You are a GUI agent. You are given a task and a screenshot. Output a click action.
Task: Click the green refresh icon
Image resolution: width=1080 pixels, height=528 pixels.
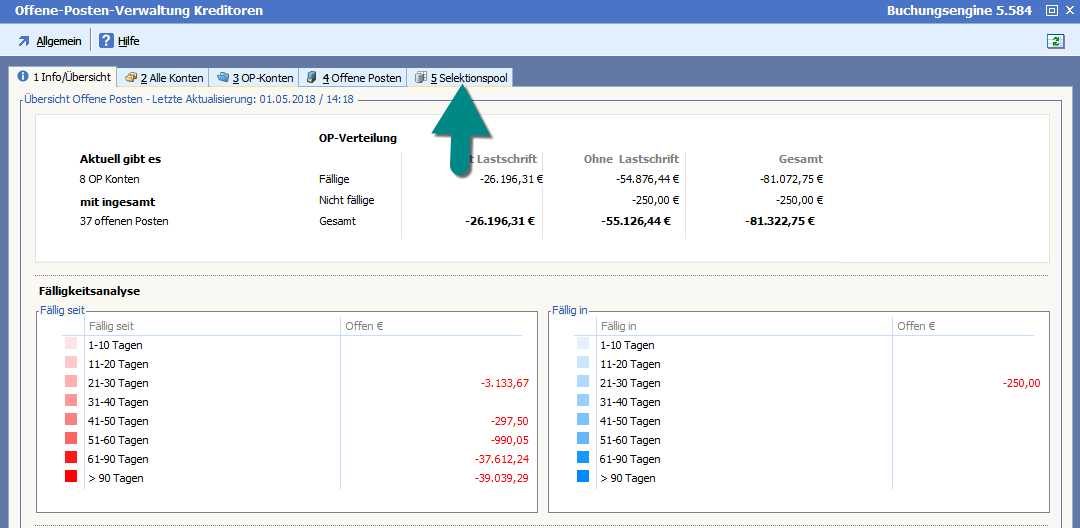point(1055,41)
